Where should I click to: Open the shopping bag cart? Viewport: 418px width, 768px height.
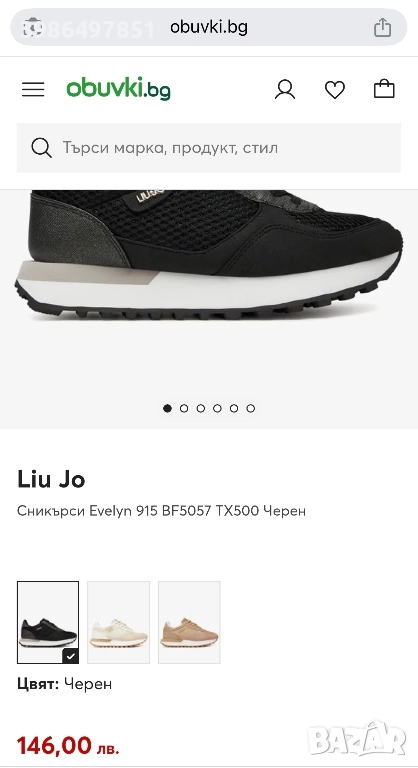(384, 89)
